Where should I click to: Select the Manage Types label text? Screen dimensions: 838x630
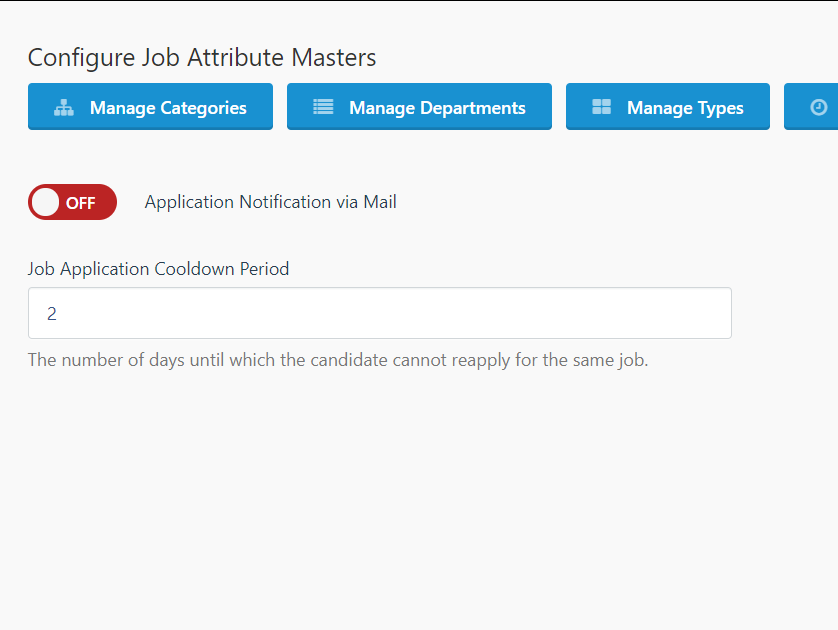(x=685, y=108)
